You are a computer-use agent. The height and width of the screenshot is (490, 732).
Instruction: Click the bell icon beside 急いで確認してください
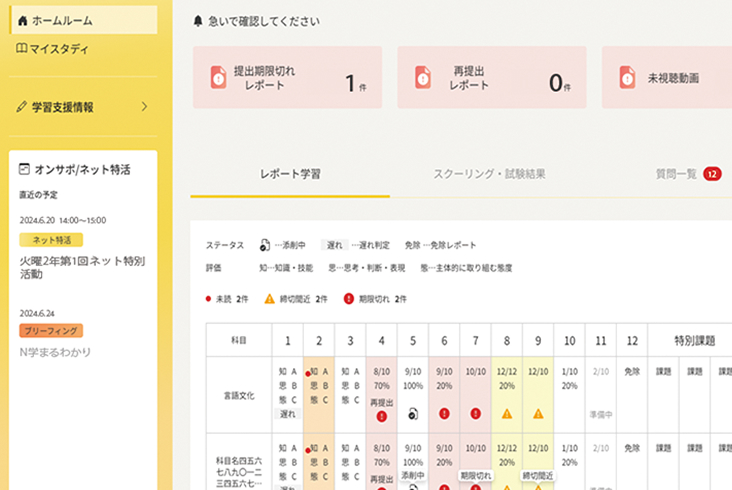[x=197, y=20]
